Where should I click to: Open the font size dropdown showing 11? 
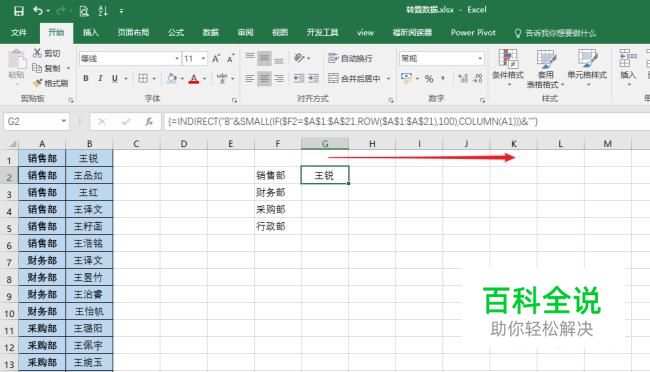tap(204, 58)
